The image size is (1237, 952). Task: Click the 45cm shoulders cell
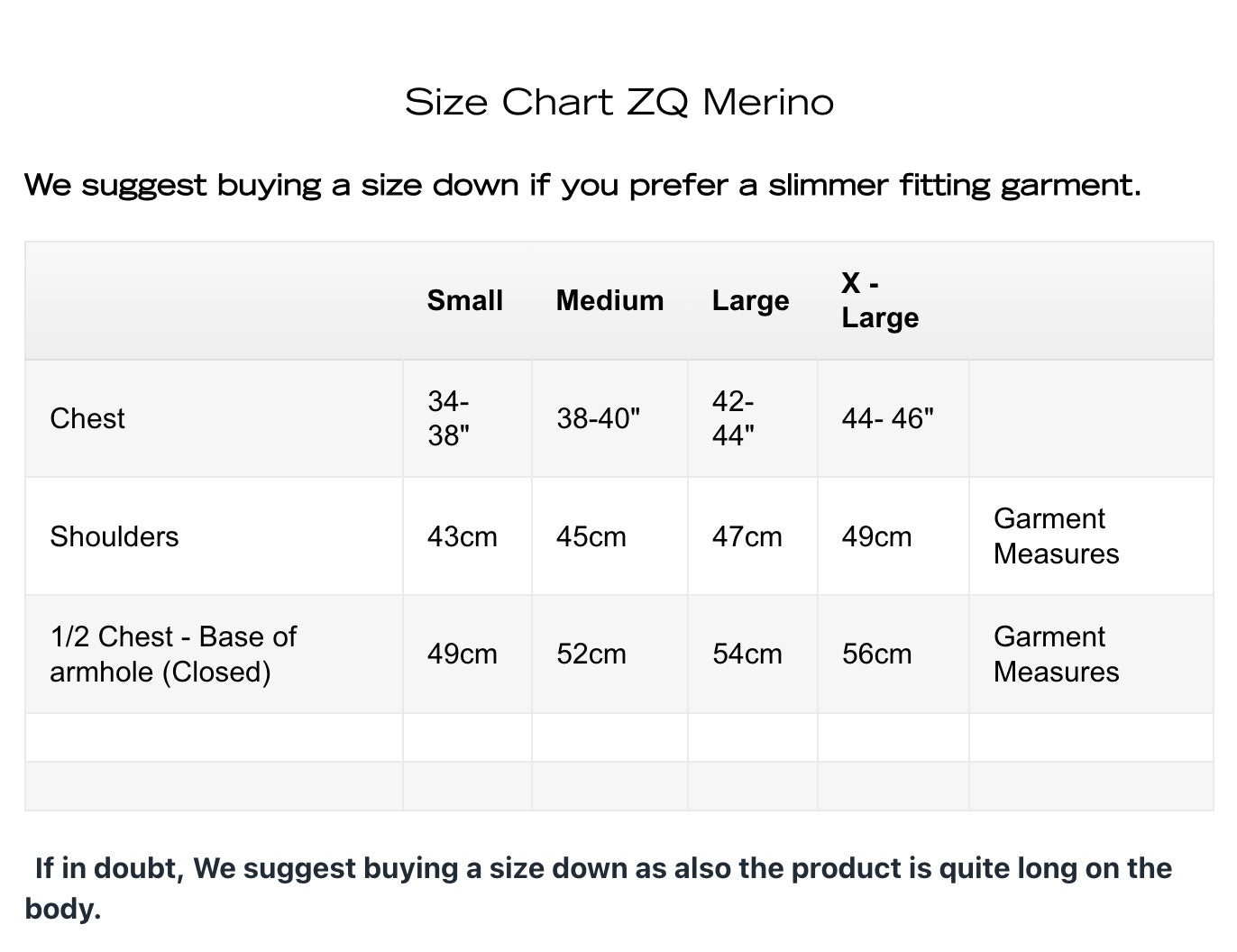pos(591,536)
